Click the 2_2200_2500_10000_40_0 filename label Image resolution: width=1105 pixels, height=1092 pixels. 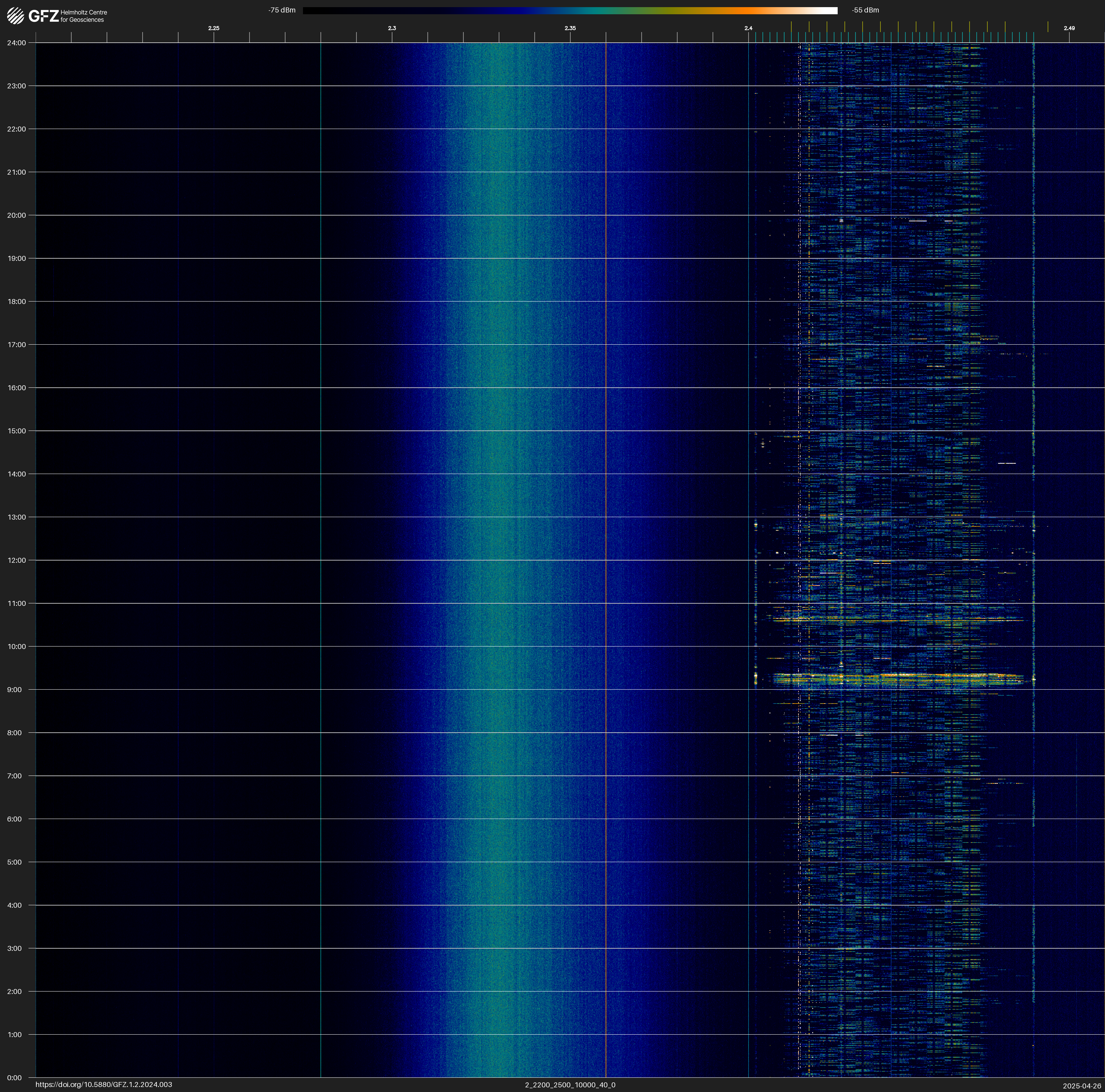click(570, 1085)
